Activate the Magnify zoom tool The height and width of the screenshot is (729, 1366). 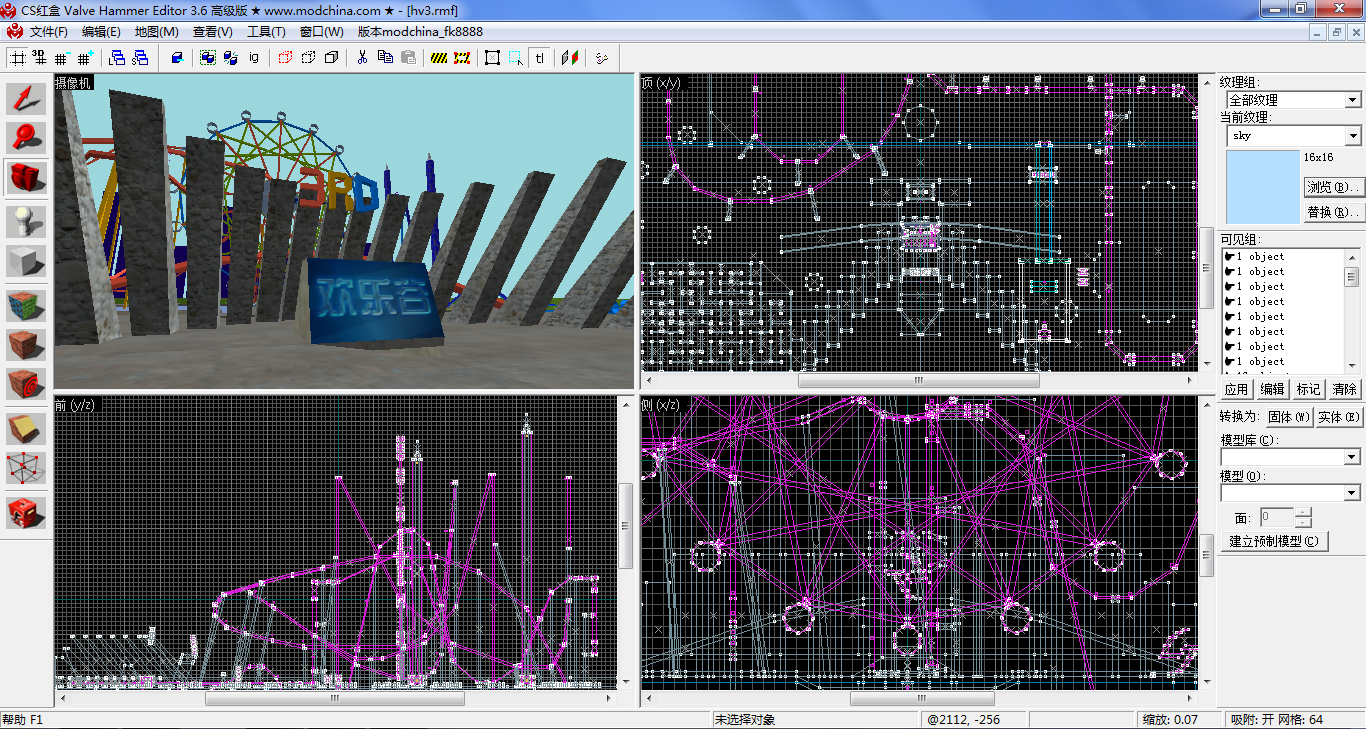coord(26,138)
